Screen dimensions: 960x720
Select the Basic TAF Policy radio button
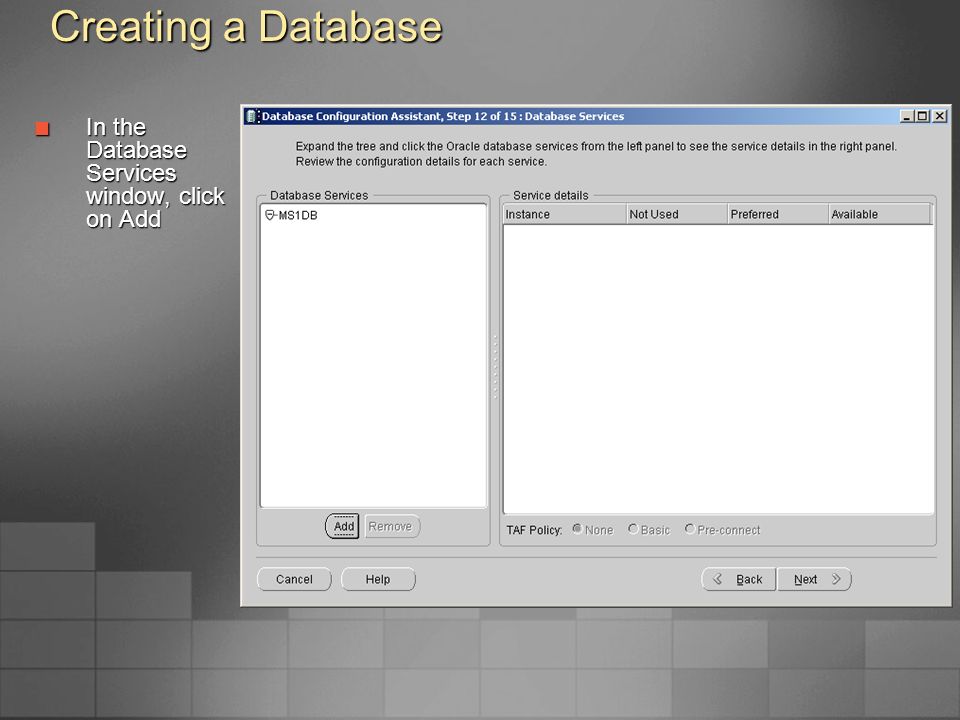click(633, 529)
